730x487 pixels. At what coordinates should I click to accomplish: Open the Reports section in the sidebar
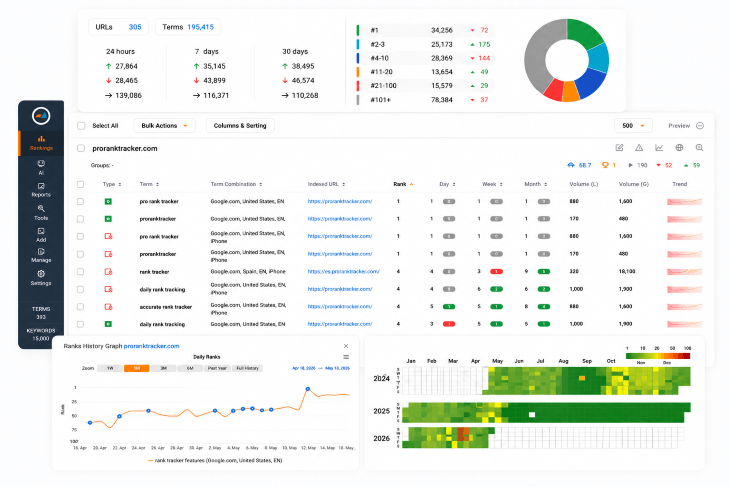tap(41, 190)
